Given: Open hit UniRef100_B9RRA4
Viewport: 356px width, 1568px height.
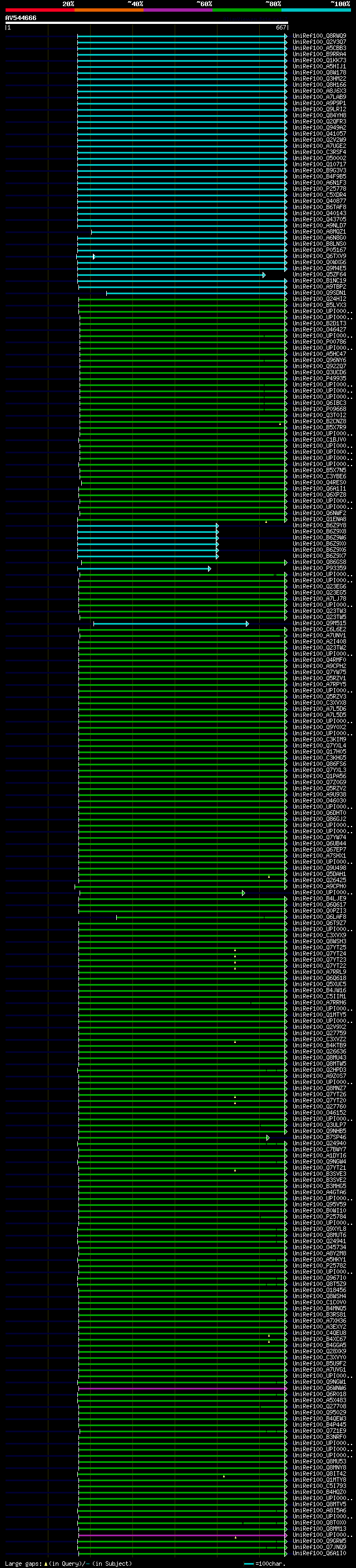Looking at the screenshot, I should [319, 54].
